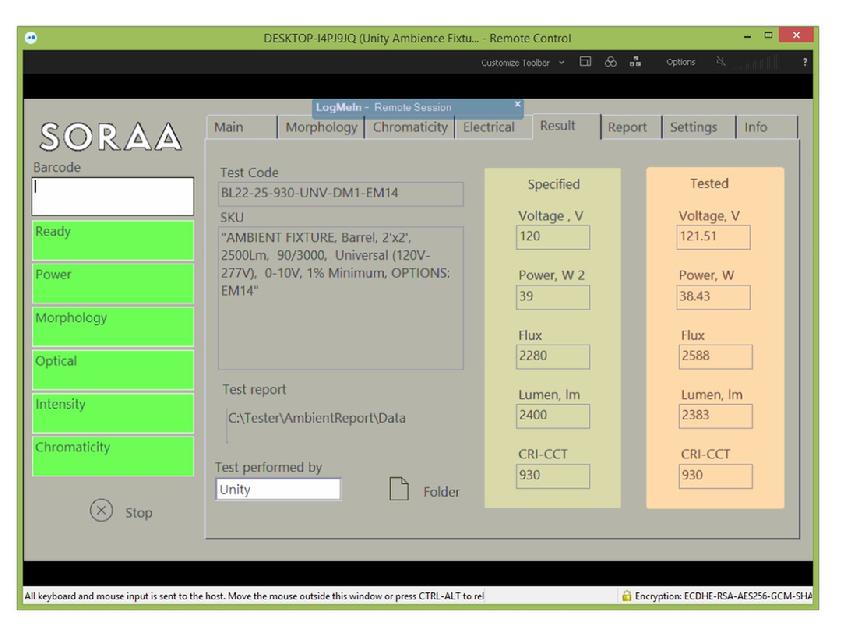
Task: Click the encryption lock icon in status bar
Action: pyautogui.click(x=626, y=596)
